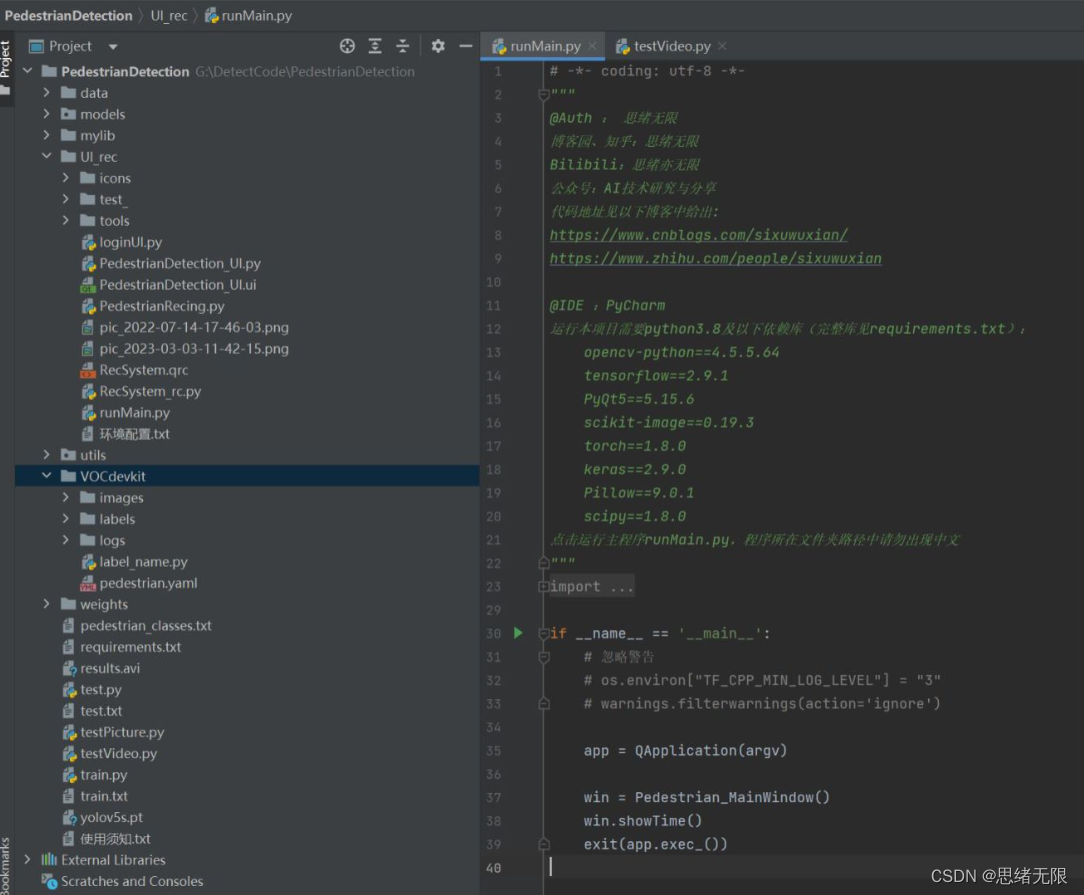The image size is (1084, 895).
Task: Place cursor on the QApplication(argv) line
Action: coord(685,751)
